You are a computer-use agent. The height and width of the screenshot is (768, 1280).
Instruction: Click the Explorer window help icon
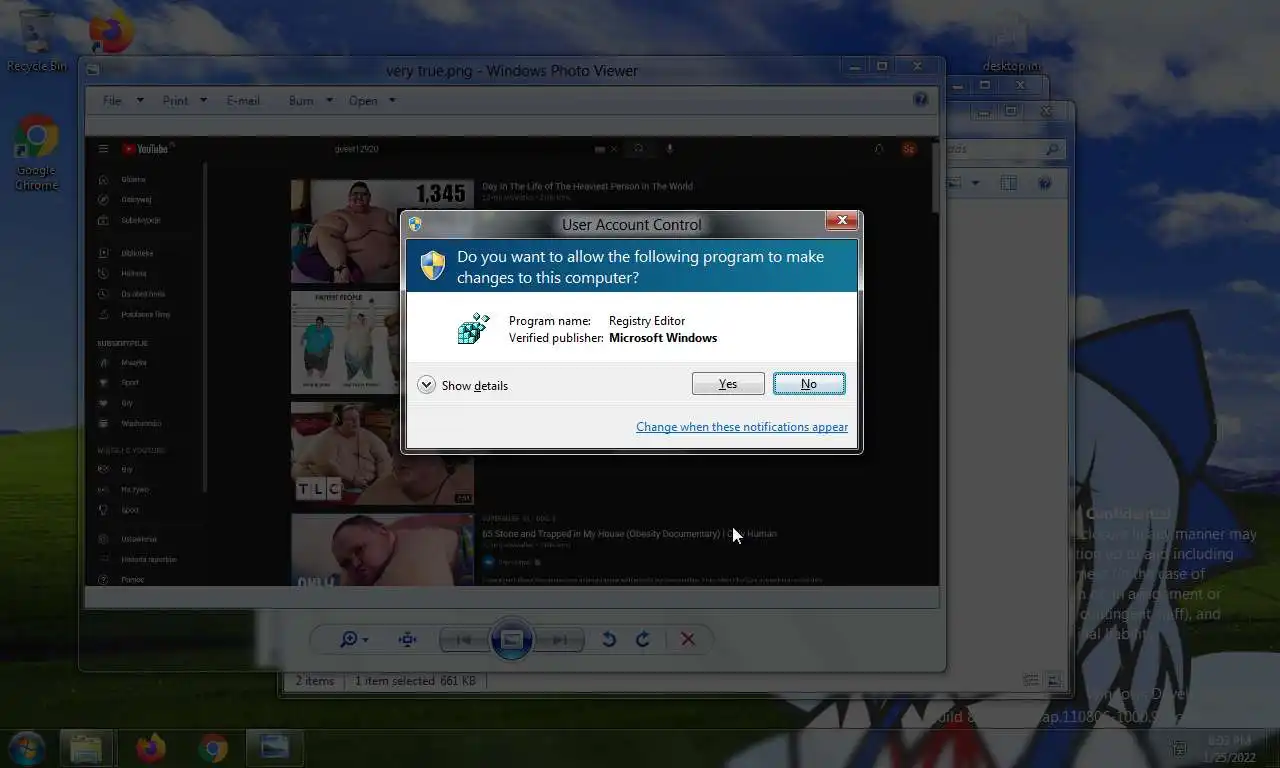1045,183
